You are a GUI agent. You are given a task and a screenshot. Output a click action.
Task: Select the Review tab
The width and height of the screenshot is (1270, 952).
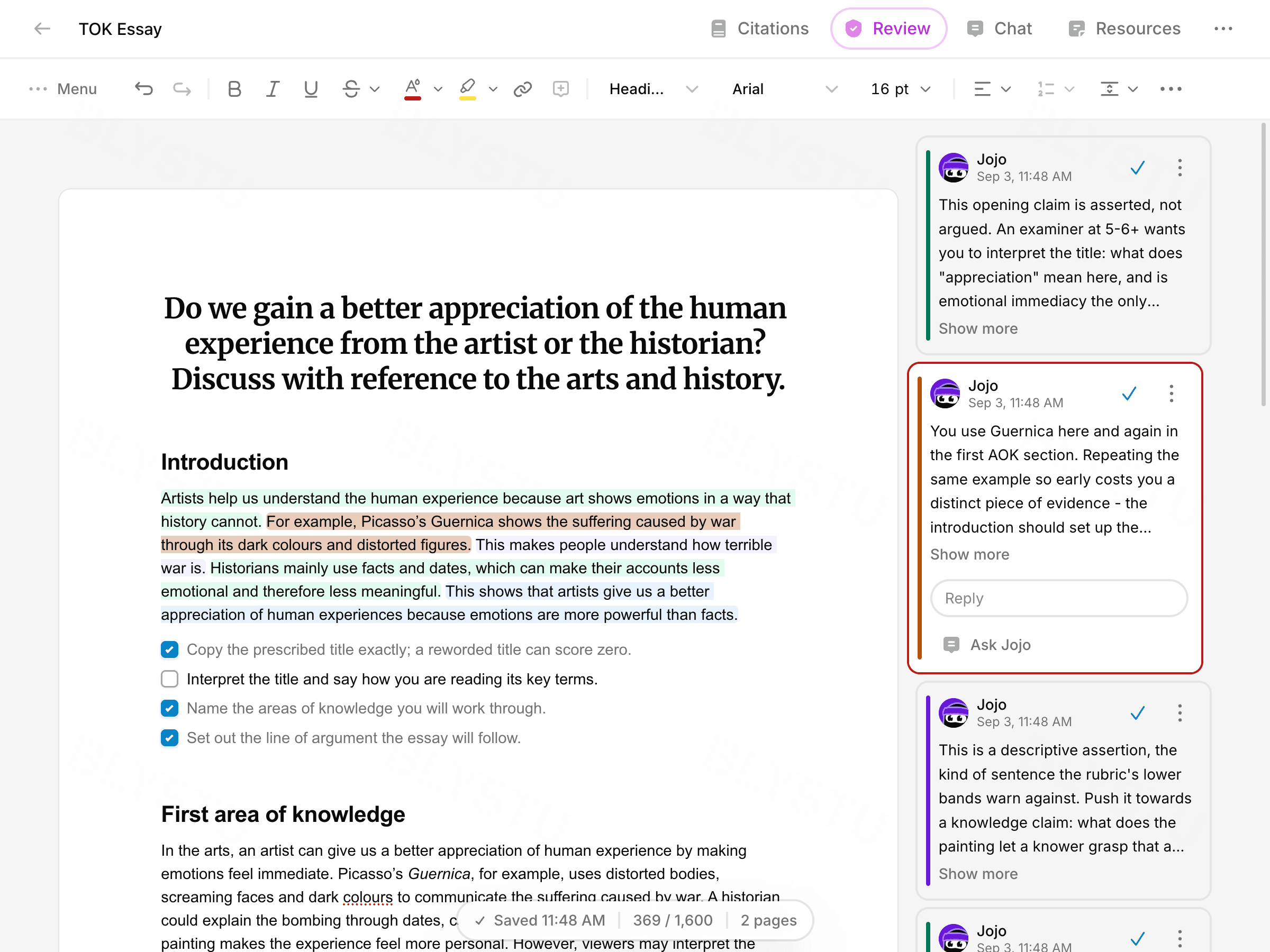tap(888, 29)
